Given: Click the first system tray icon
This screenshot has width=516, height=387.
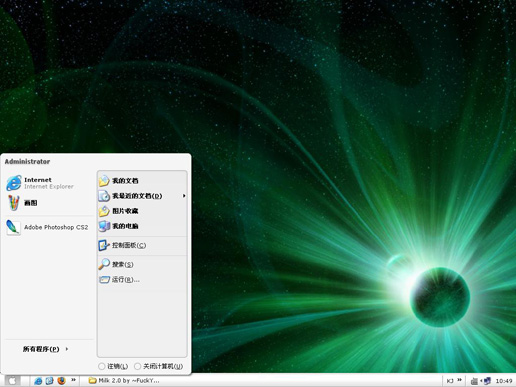Looking at the screenshot, I should (474, 381).
